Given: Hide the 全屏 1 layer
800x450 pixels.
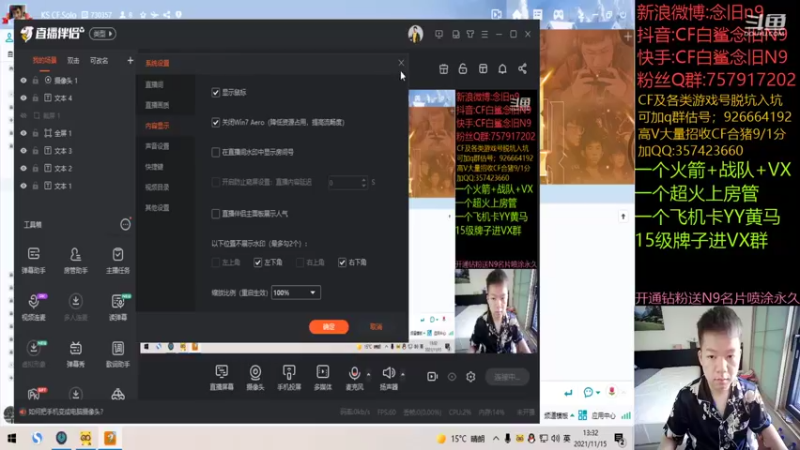Looking at the screenshot, I should (23, 133).
